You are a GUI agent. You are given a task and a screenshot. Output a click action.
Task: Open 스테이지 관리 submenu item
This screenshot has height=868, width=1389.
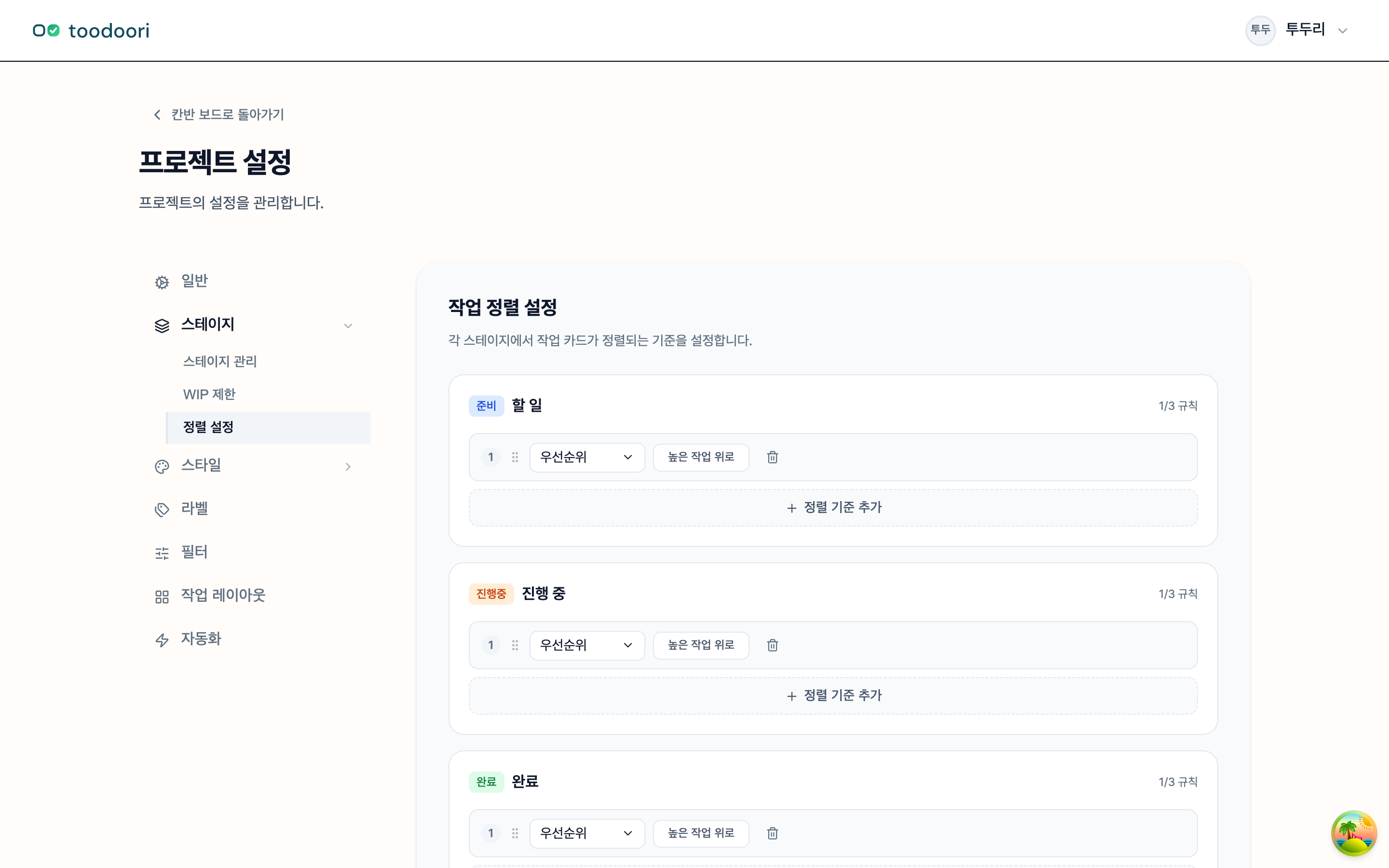(x=268, y=362)
